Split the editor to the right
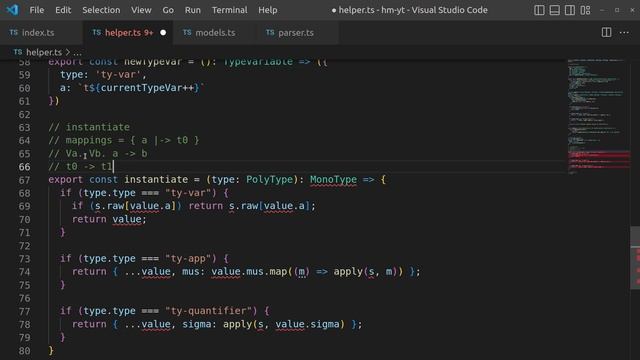 tap(607, 32)
